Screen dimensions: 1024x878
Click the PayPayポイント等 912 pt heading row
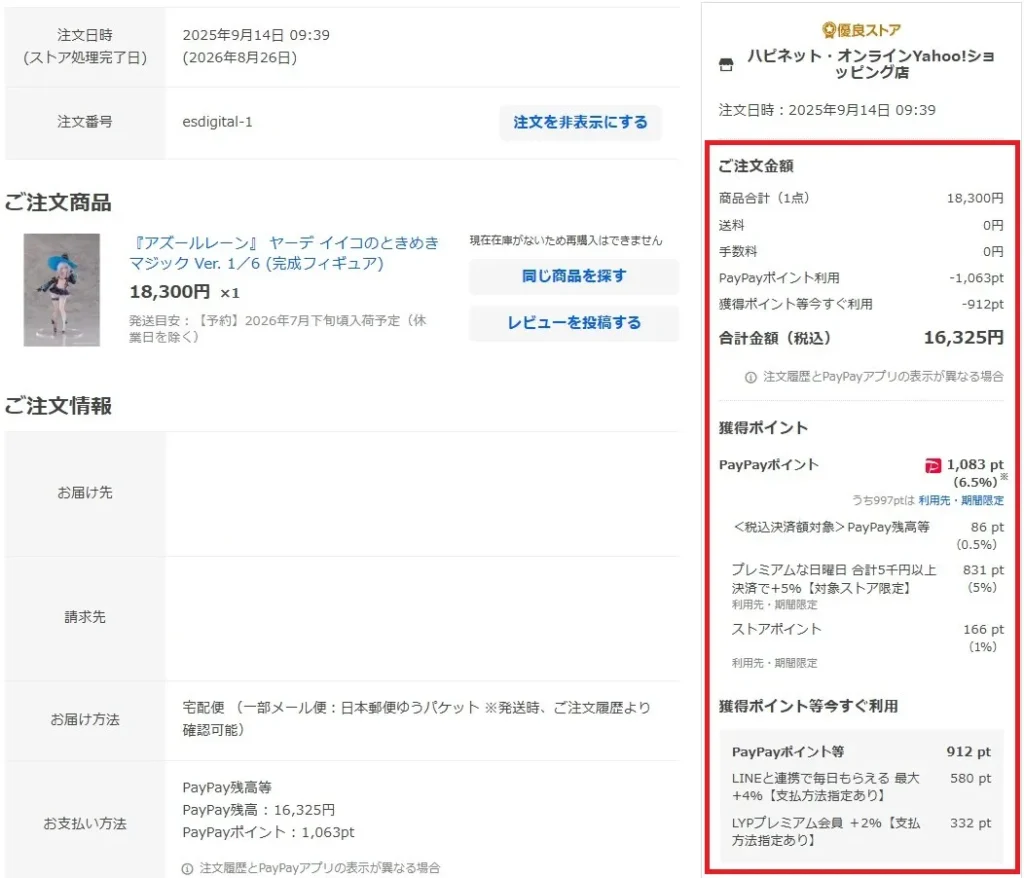click(861, 752)
